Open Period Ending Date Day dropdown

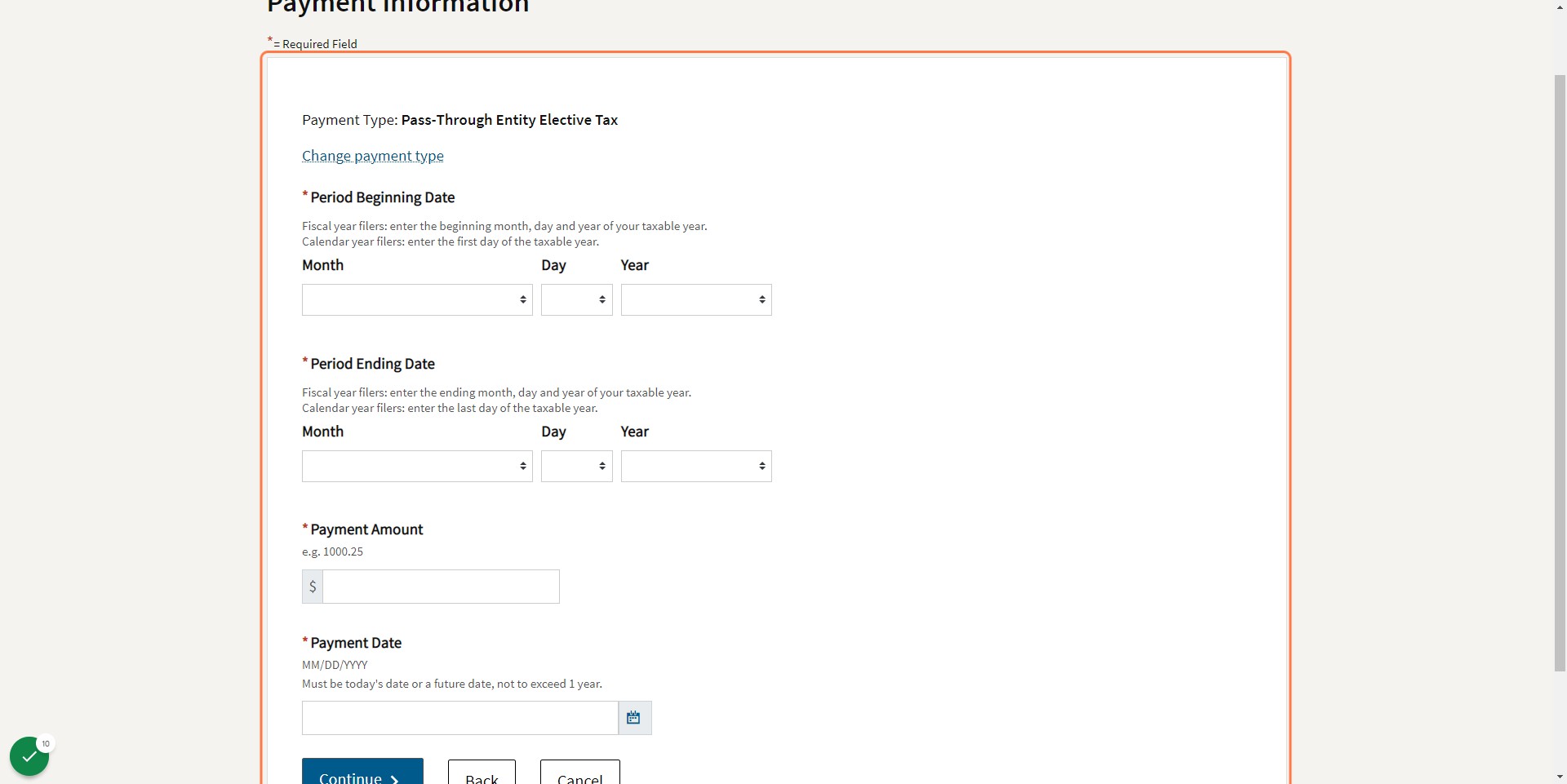point(576,466)
